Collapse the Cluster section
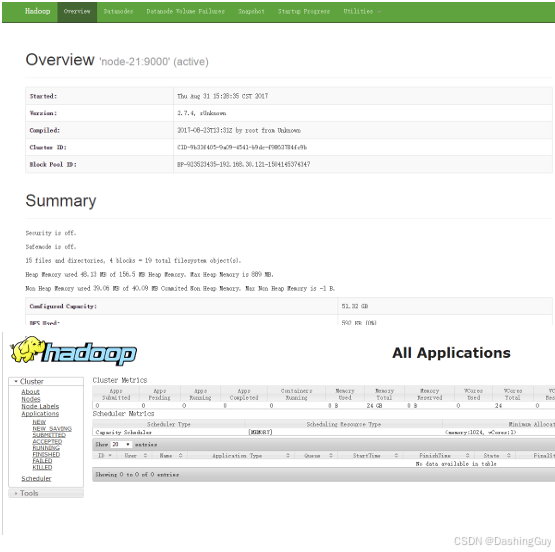The height and width of the screenshot is (552, 555). coord(46,381)
